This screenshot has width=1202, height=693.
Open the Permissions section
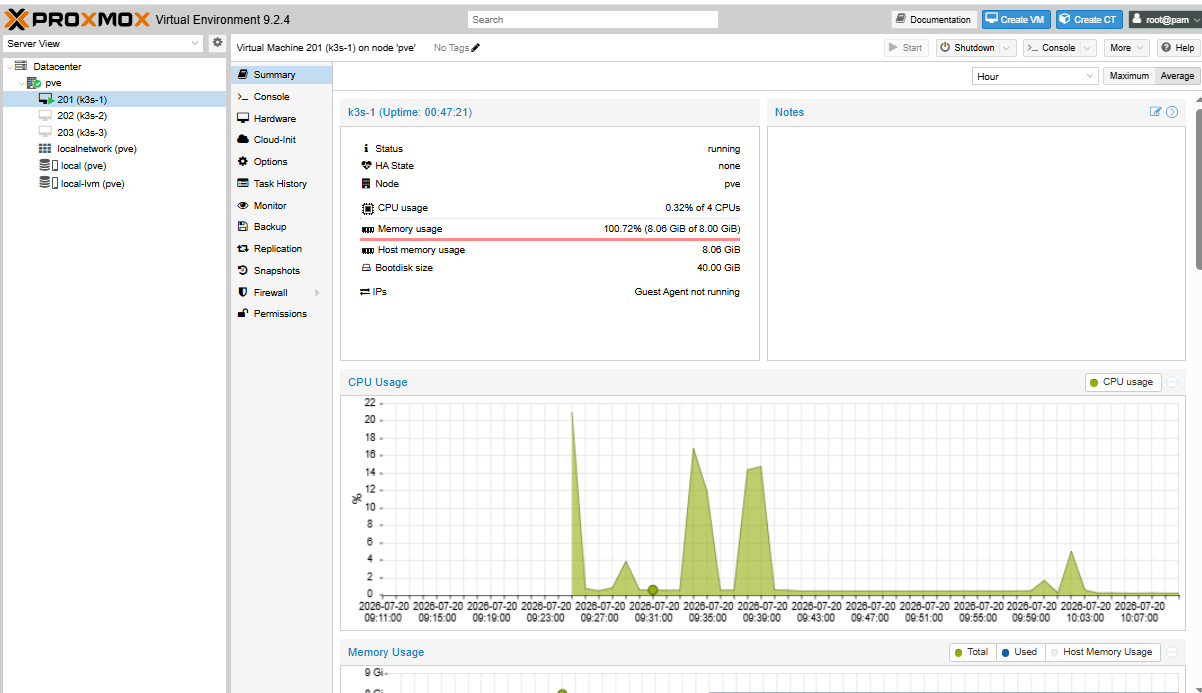click(x=281, y=314)
